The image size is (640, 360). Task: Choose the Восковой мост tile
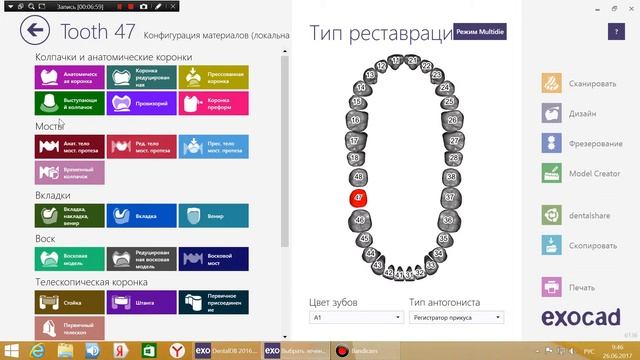[213, 259]
